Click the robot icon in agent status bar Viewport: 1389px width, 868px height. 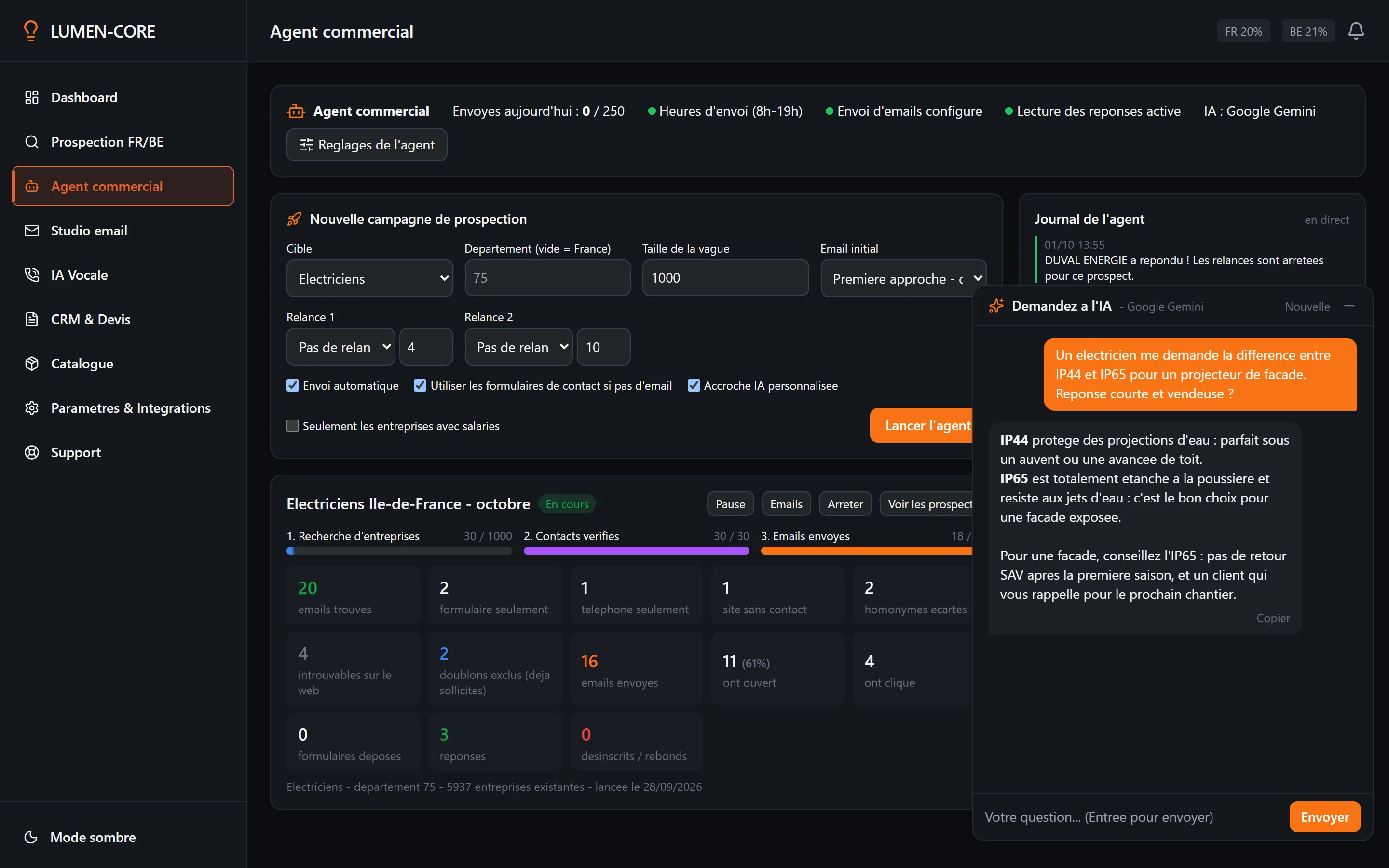coord(296,111)
